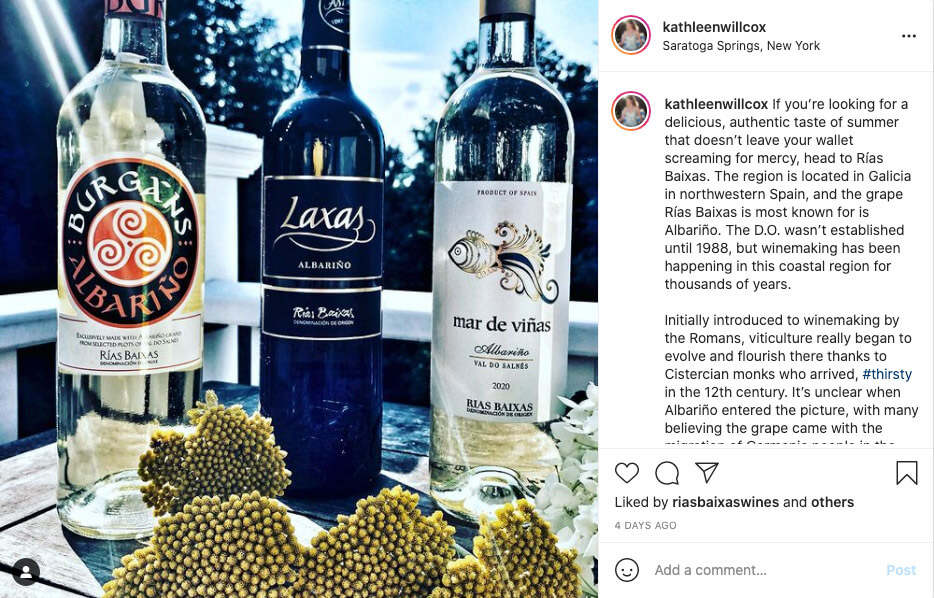Open Saratoga Springs, New York location
Viewport: 934px width, 598px height.
point(741,46)
